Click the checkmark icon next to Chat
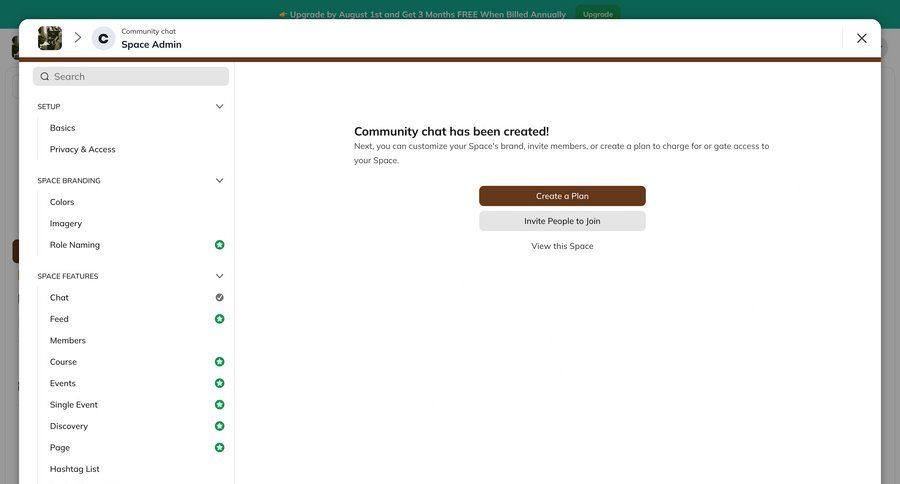This screenshot has width=900, height=484. (219, 298)
